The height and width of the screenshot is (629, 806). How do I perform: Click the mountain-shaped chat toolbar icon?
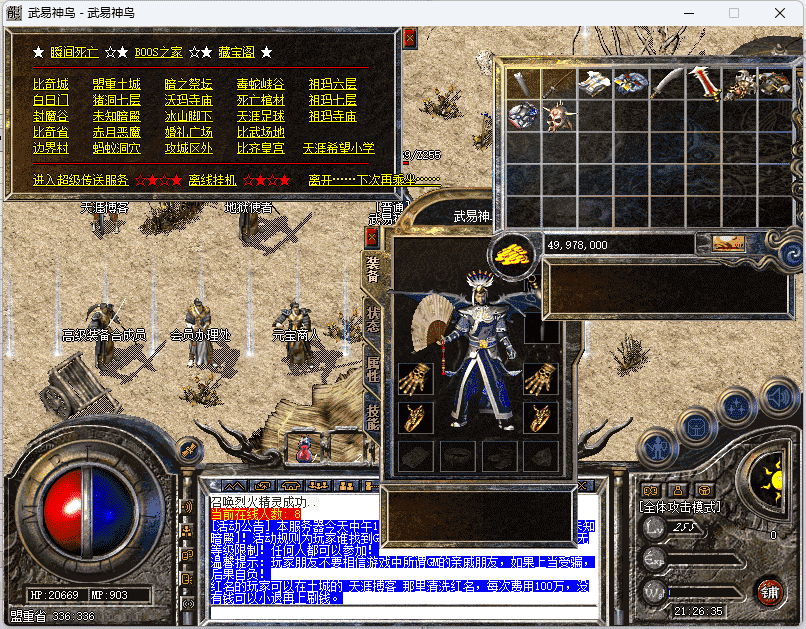(x=234, y=485)
